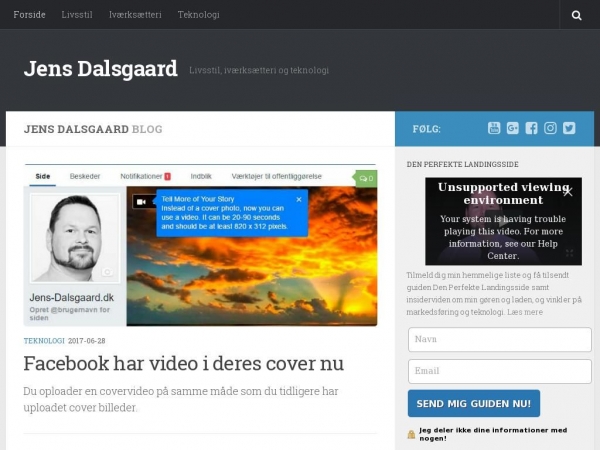This screenshot has width=600, height=450.
Task: Visit the Instagram follow icon
Action: click(x=550, y=128)
